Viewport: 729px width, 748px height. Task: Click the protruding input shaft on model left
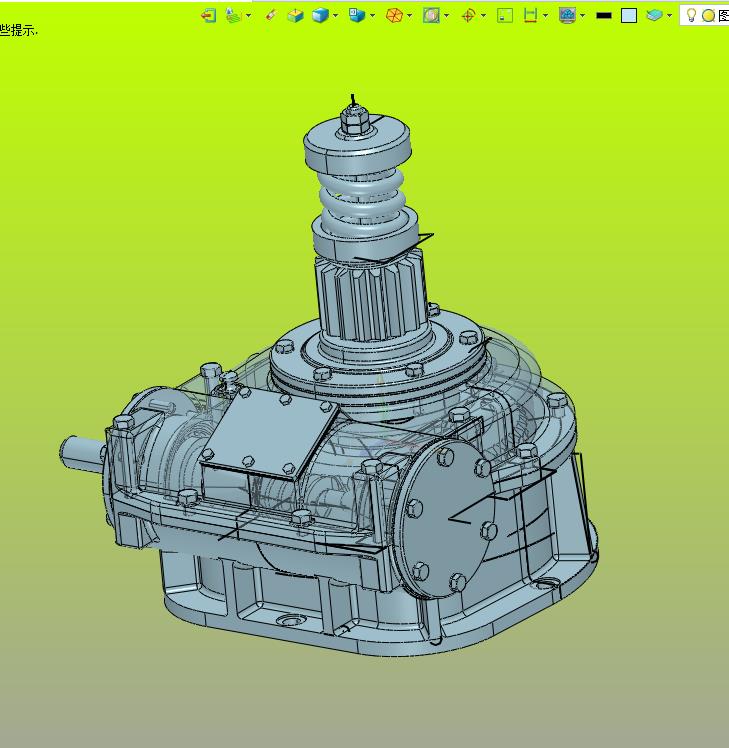82,454
